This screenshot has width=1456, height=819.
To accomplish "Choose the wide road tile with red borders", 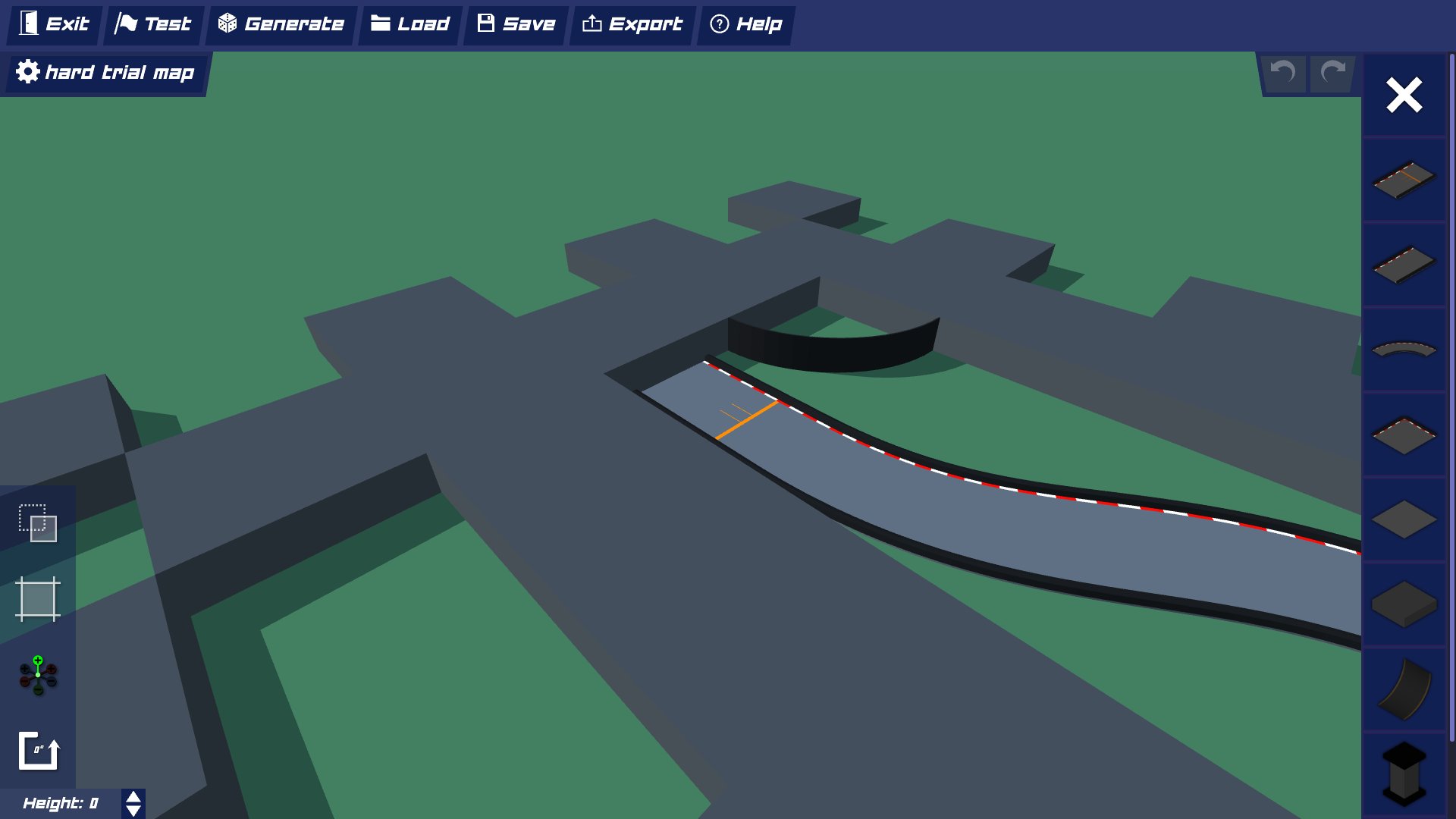I will 1404,435.
